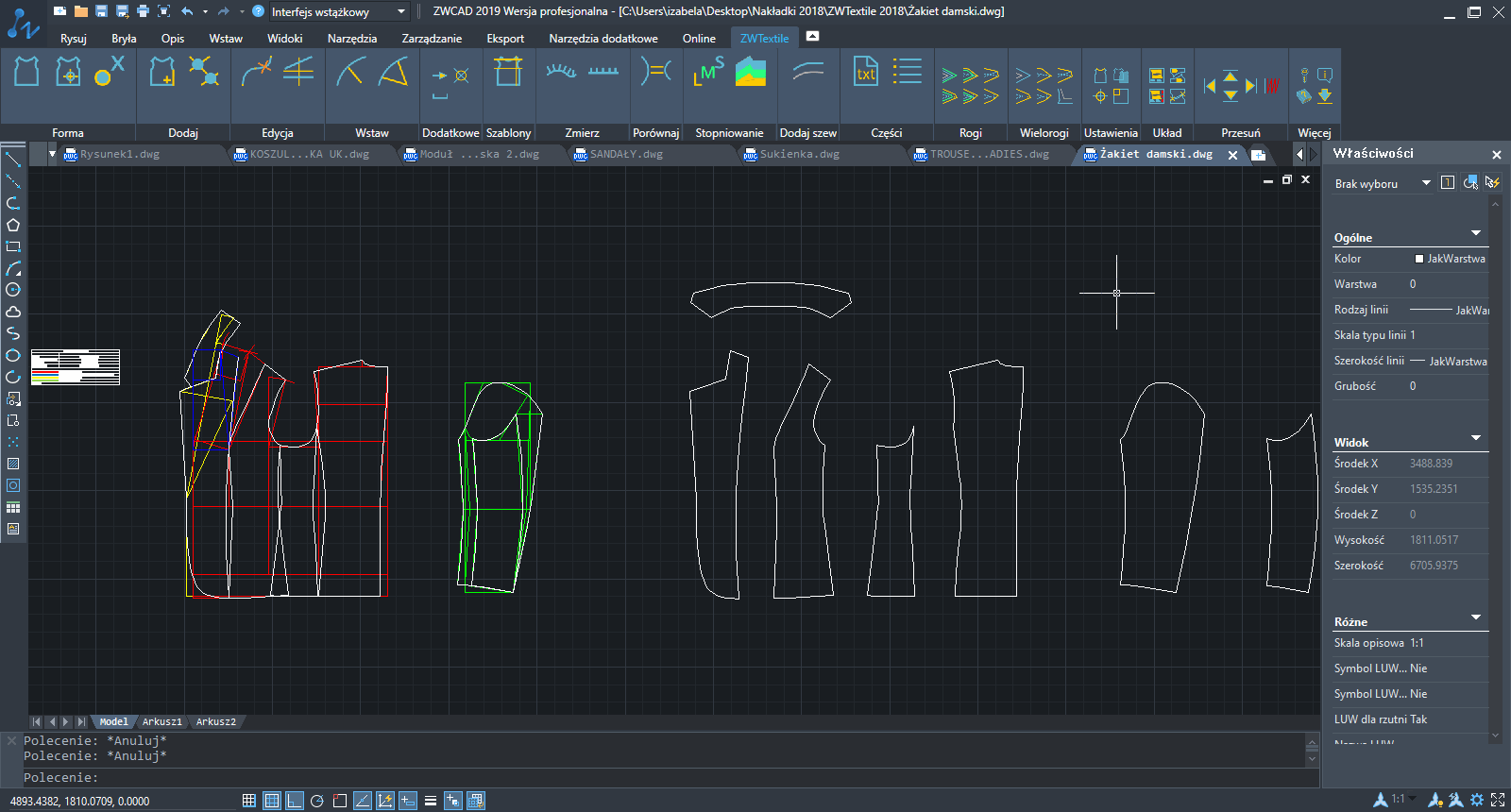
Task: Toggle polar tracking in status bar
Action: point(317,801)
